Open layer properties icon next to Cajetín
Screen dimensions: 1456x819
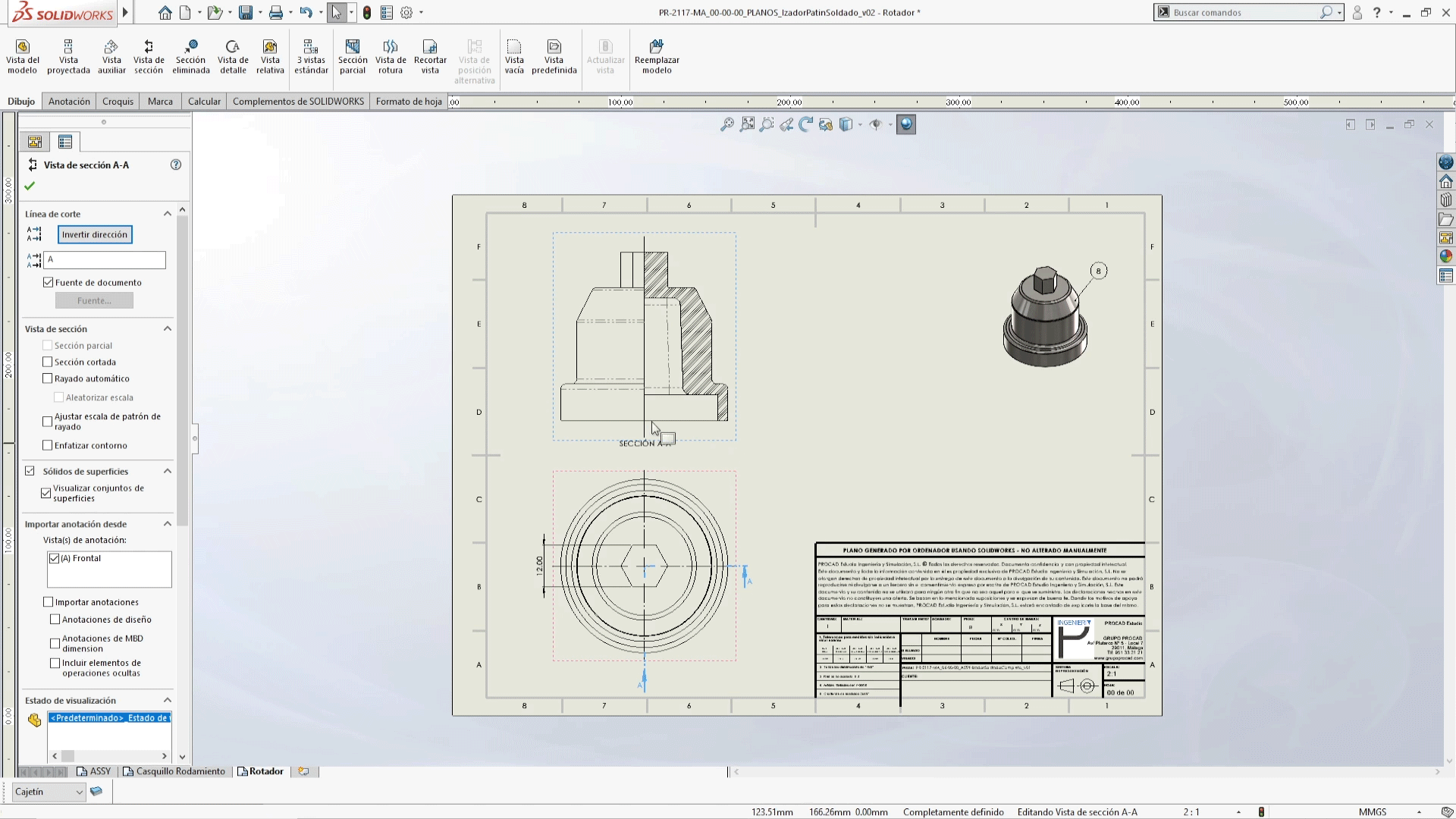coord(96,792)
